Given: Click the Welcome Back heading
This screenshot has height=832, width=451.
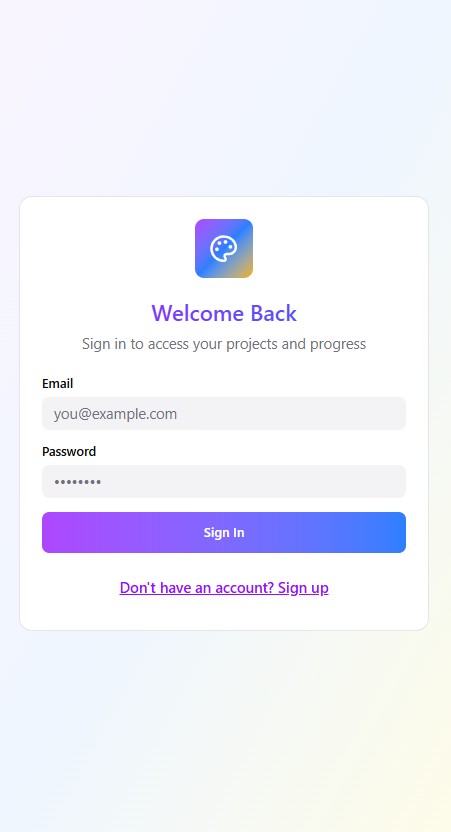Looking at the screenshot, I should click(224, 313).
